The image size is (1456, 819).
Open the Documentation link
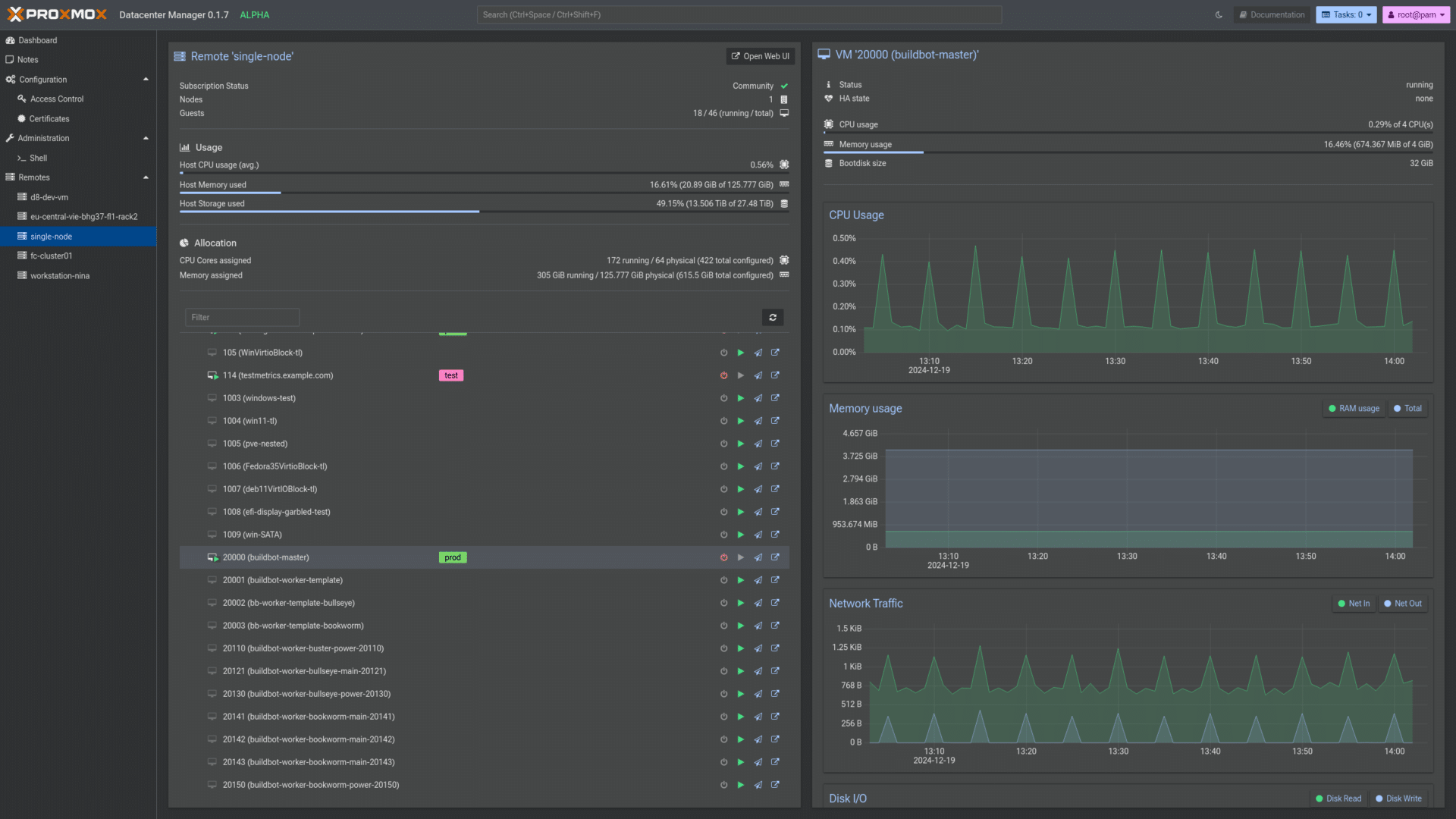(1272, 14)
